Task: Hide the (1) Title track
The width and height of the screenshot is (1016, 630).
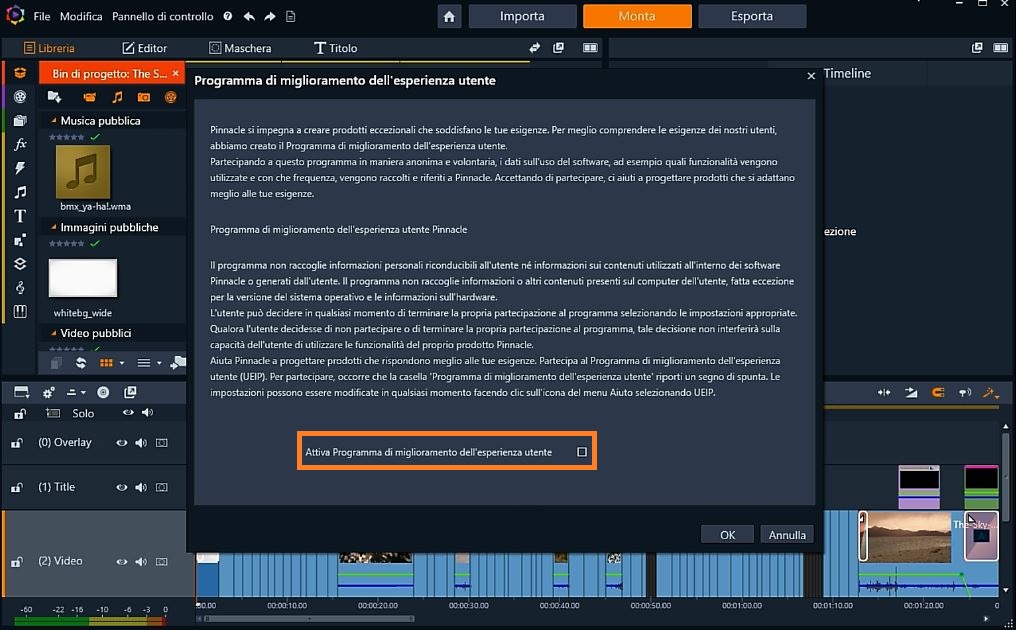Action: 121,487
